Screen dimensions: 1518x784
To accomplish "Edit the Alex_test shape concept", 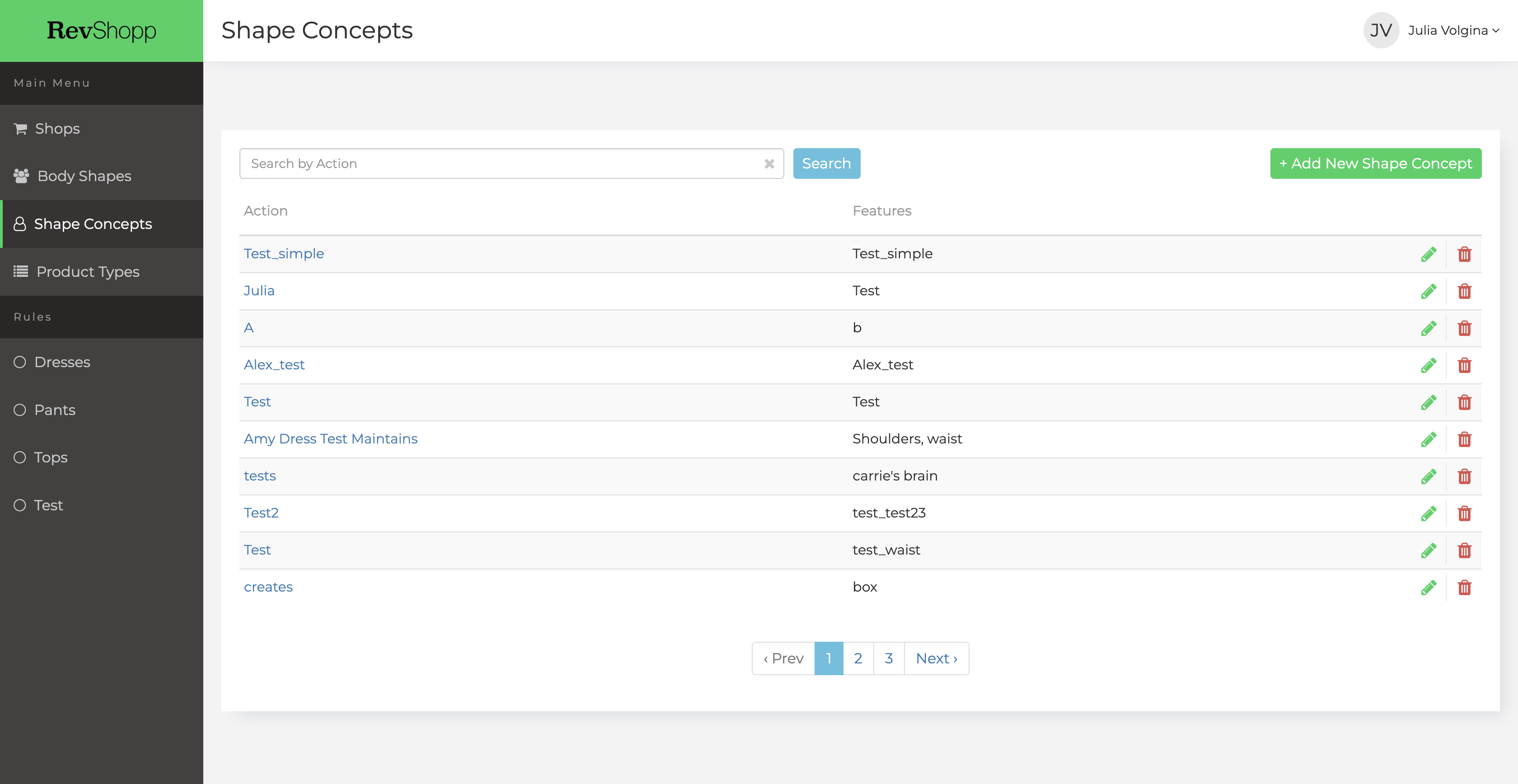I will [1429, 366].
